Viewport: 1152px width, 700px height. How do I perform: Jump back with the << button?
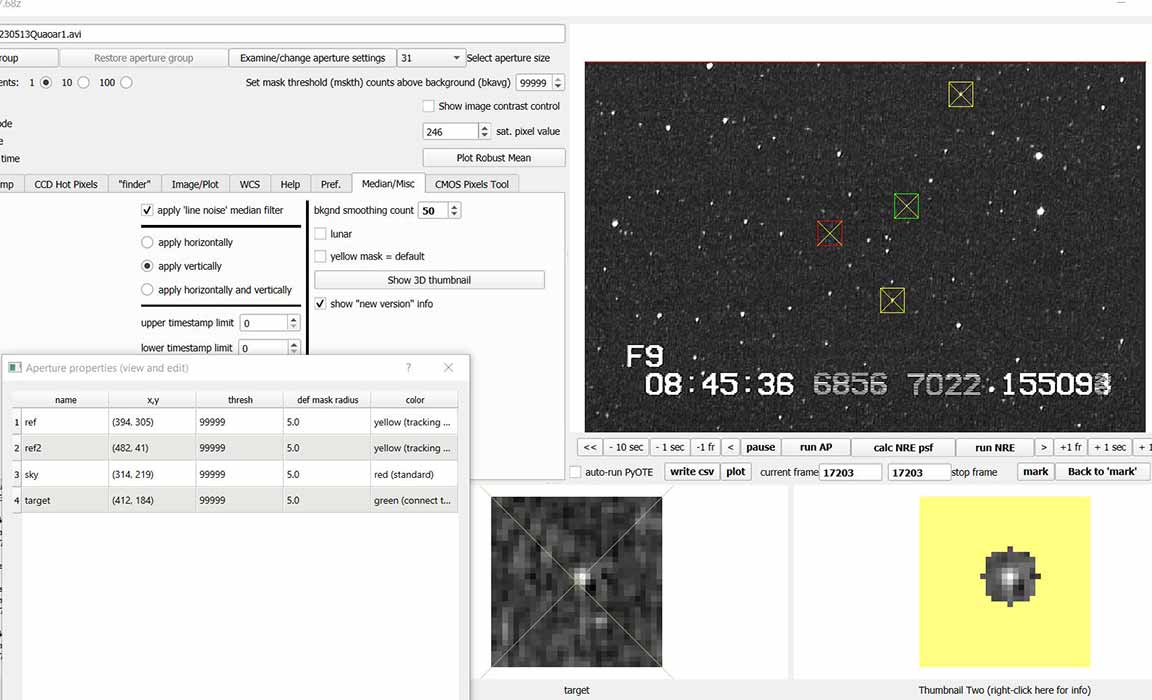pyautogui.click(x=590, y=447)
